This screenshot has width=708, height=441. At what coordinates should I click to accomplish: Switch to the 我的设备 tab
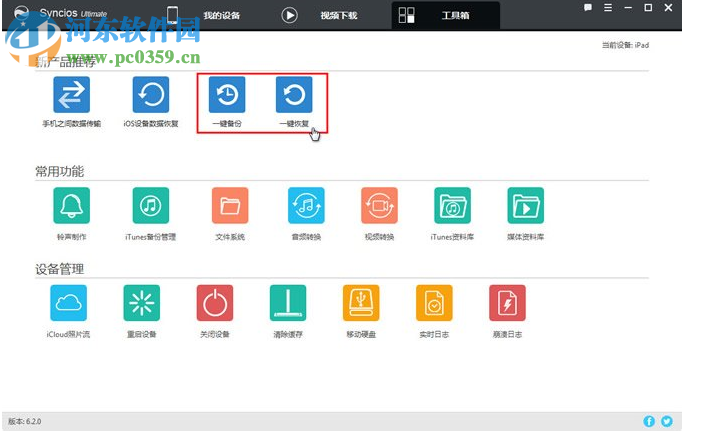click(x=204, y=15)
